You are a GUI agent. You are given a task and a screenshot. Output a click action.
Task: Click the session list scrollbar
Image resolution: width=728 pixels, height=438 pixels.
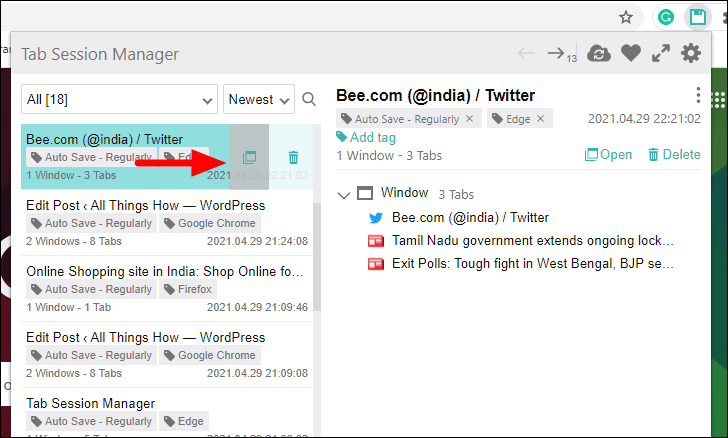click(317, 256)
